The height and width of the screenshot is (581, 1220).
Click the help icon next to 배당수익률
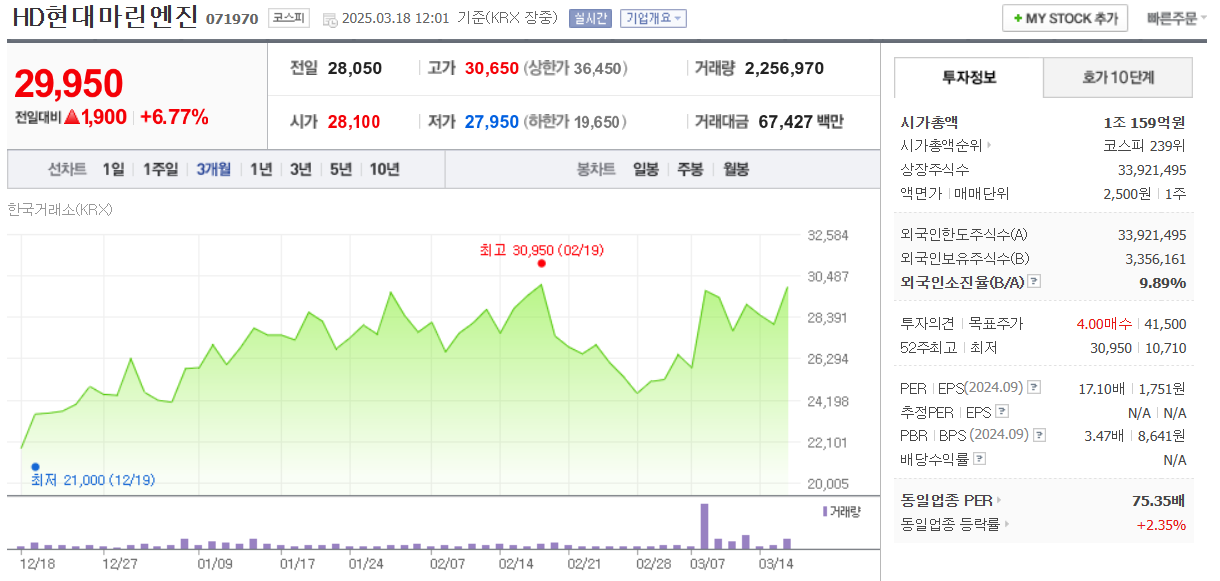(x=979, y=459)
